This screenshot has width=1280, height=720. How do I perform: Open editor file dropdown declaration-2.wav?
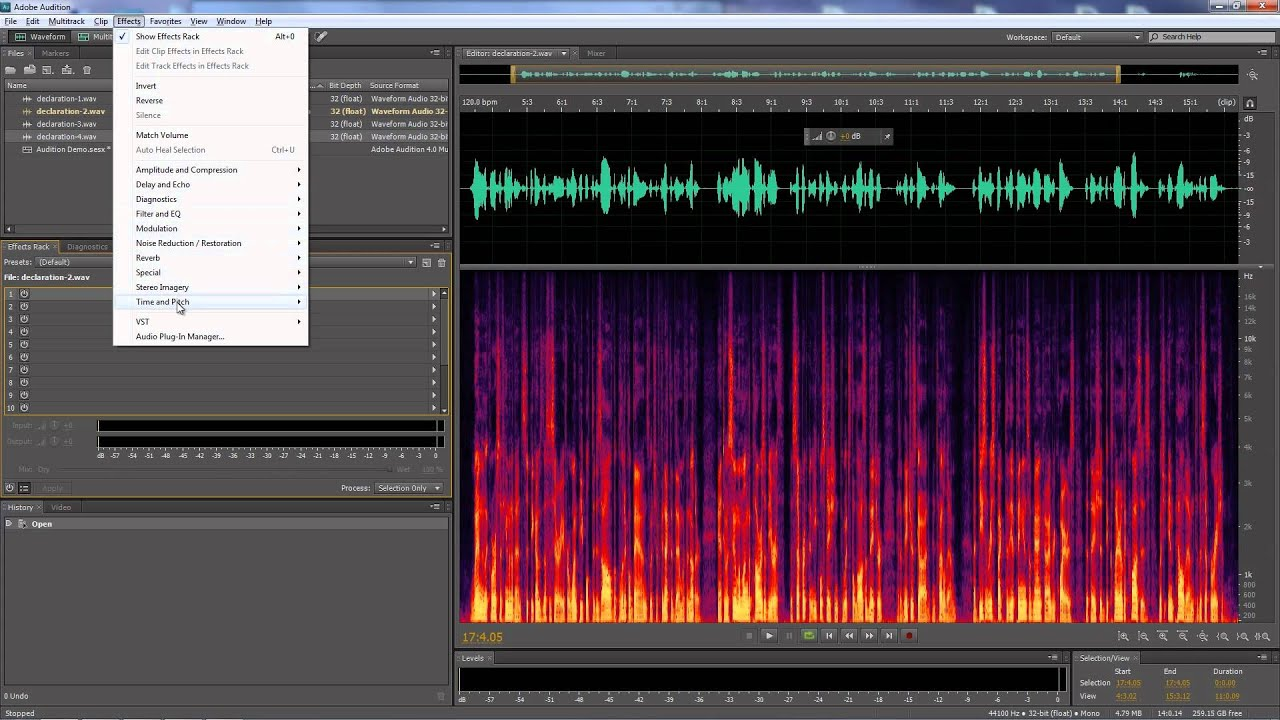[x=564, y=53]
